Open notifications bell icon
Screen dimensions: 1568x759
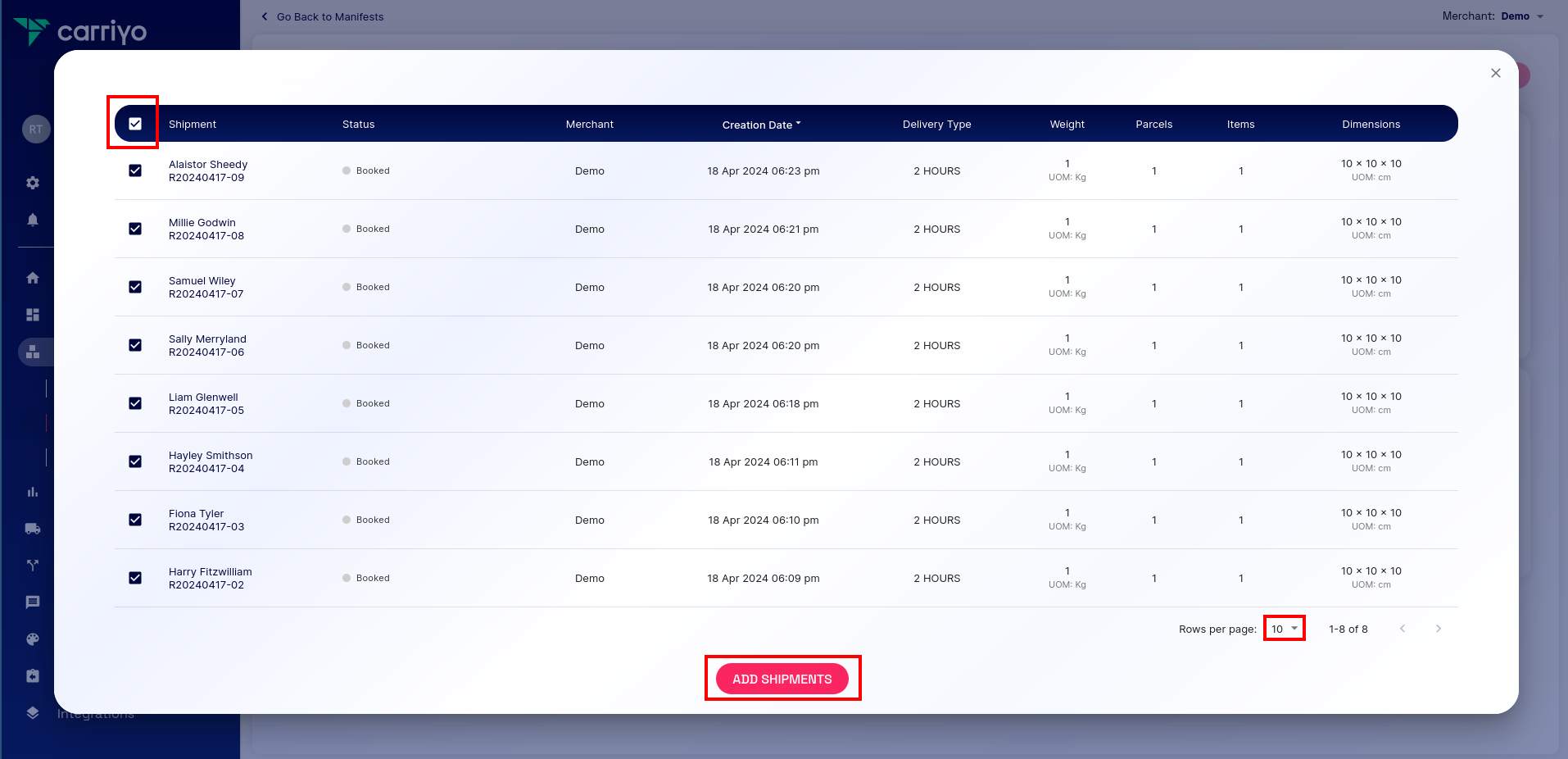(33, 220)
